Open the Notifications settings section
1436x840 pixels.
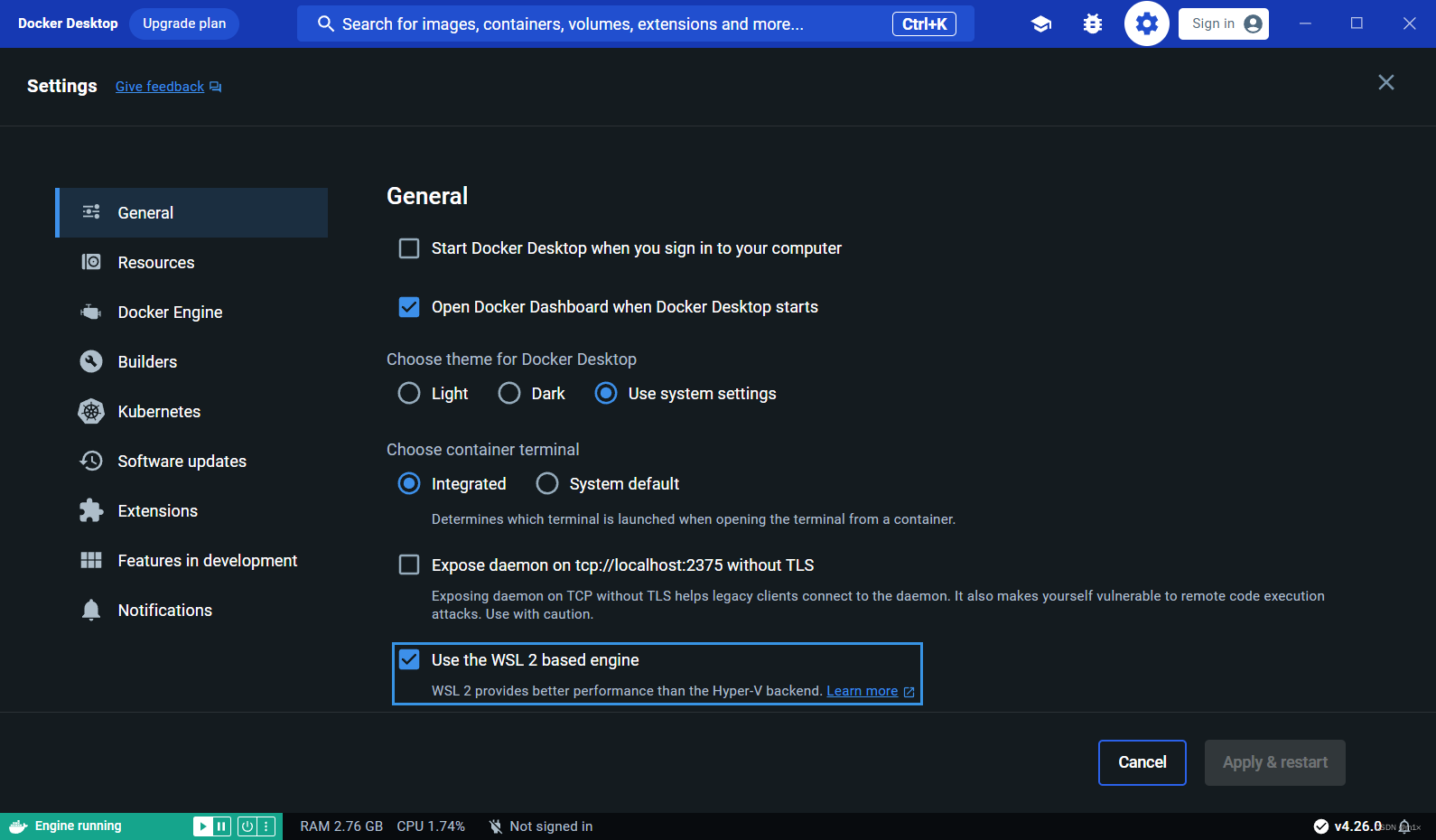pos(191,610)
